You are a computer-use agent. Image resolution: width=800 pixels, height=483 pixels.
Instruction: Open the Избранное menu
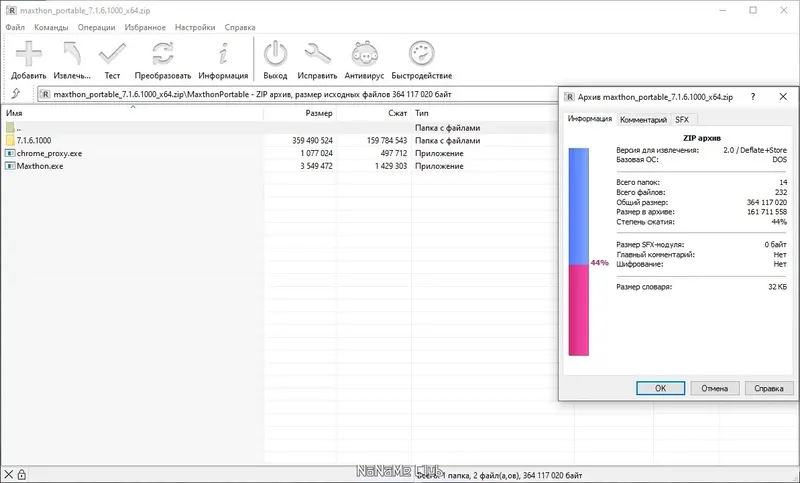pos(145,27)
